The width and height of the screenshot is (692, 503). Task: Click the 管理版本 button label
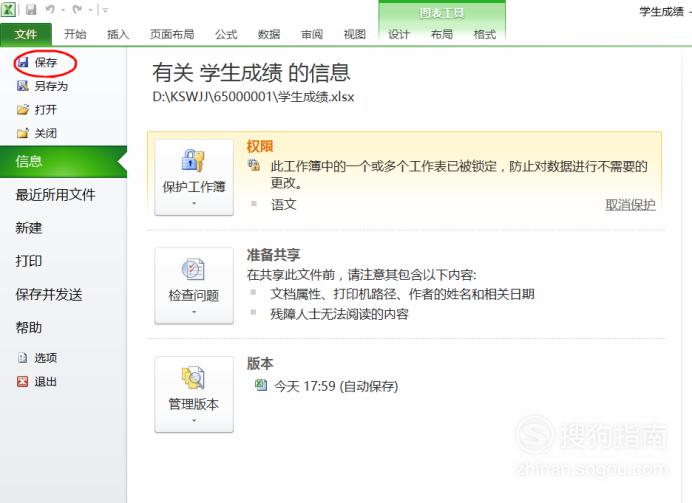(194, 404)
